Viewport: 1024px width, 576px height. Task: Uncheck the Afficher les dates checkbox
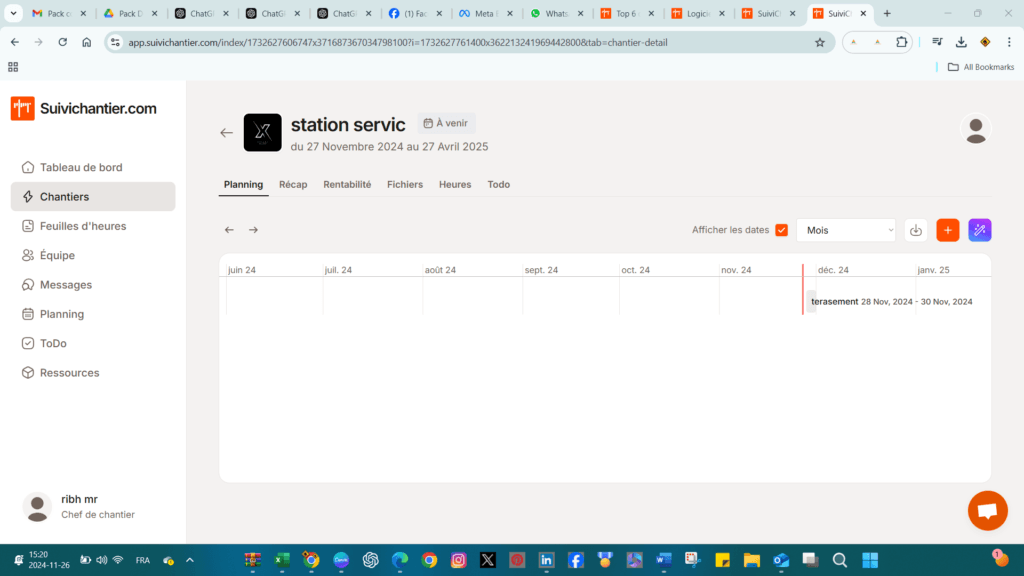(x=781, y=230)
